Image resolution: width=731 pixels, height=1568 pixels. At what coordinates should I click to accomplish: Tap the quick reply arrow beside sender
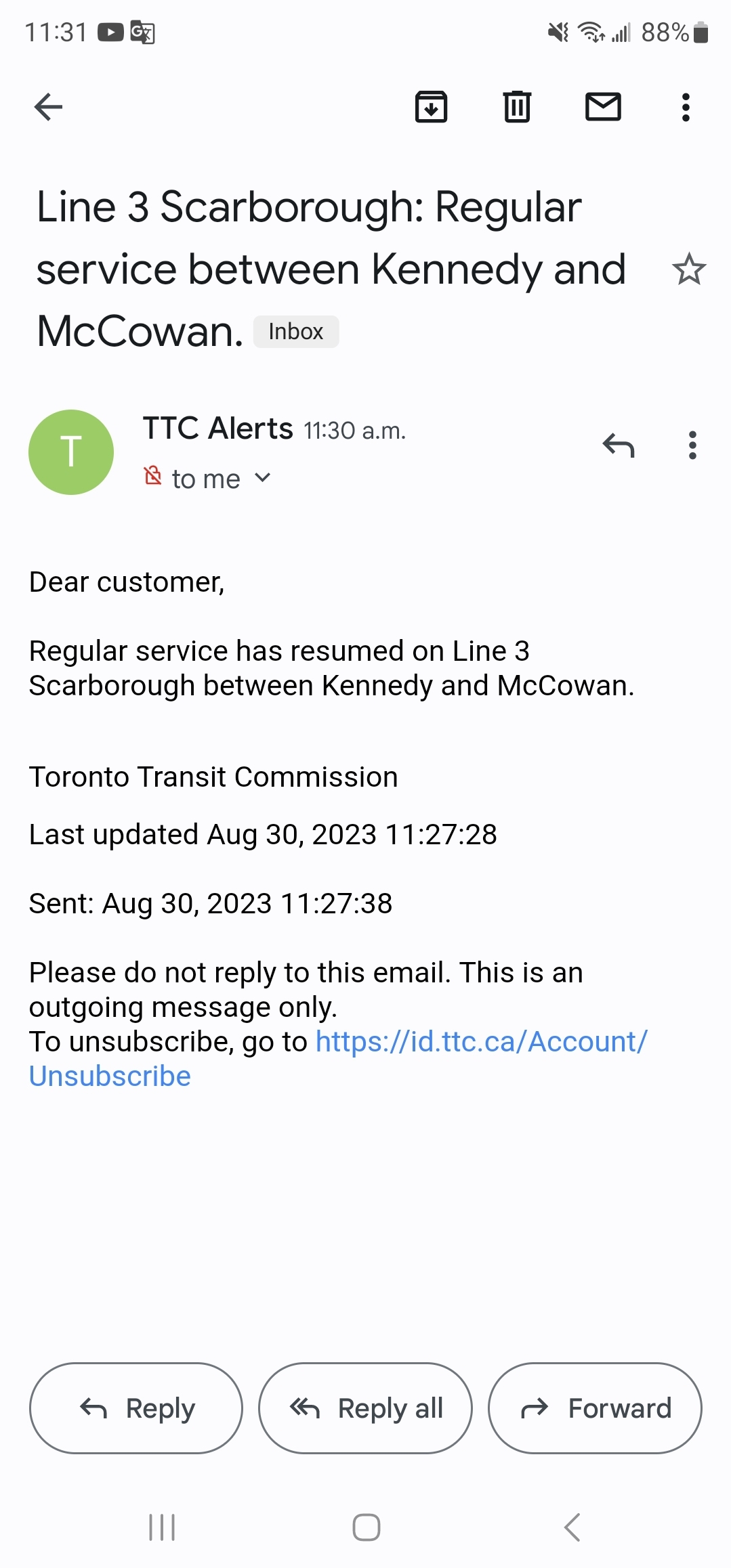pyautogui.click(x=618, y=445)
